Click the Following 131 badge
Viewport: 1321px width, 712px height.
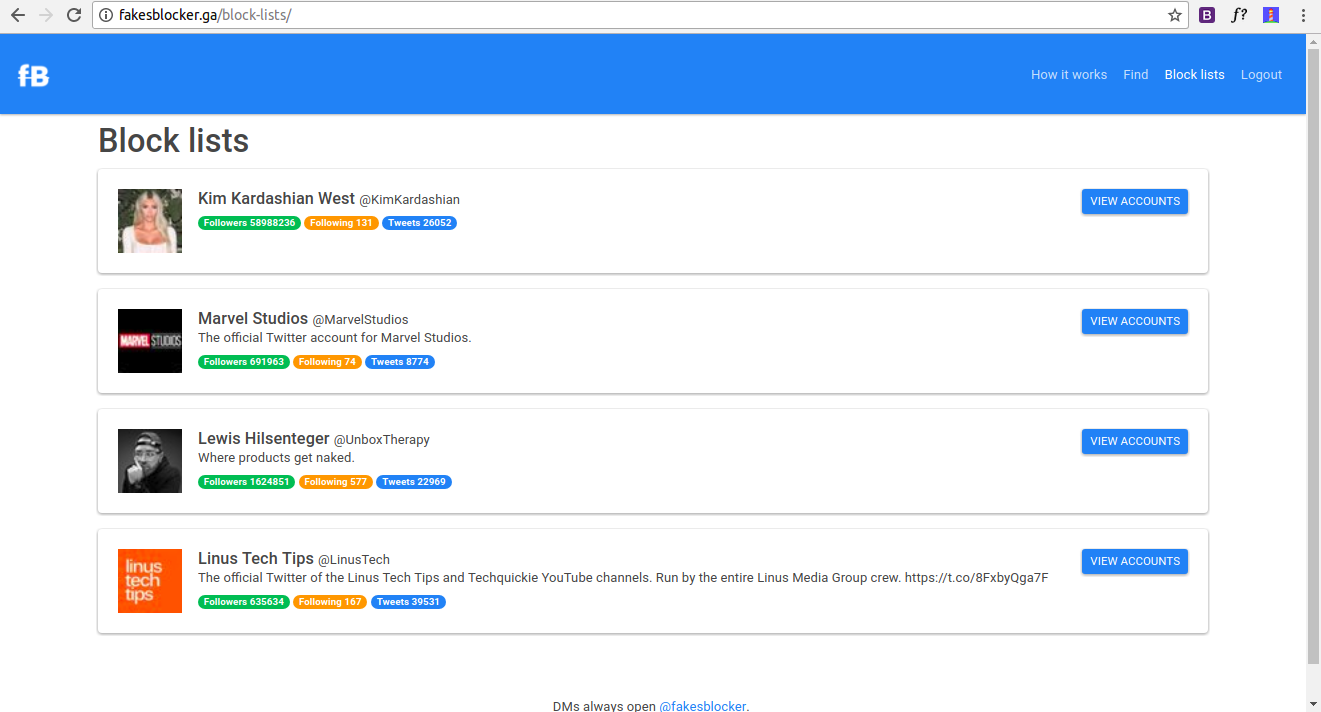[341, 223]
